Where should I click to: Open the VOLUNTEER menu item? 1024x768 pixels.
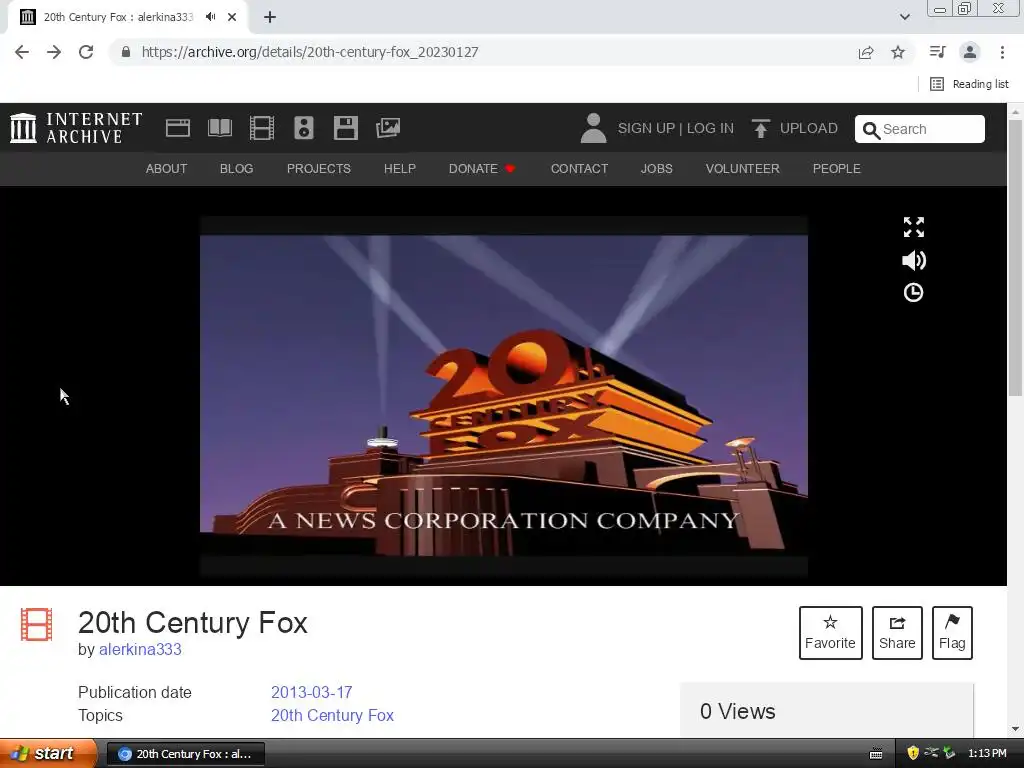point(743,168)
